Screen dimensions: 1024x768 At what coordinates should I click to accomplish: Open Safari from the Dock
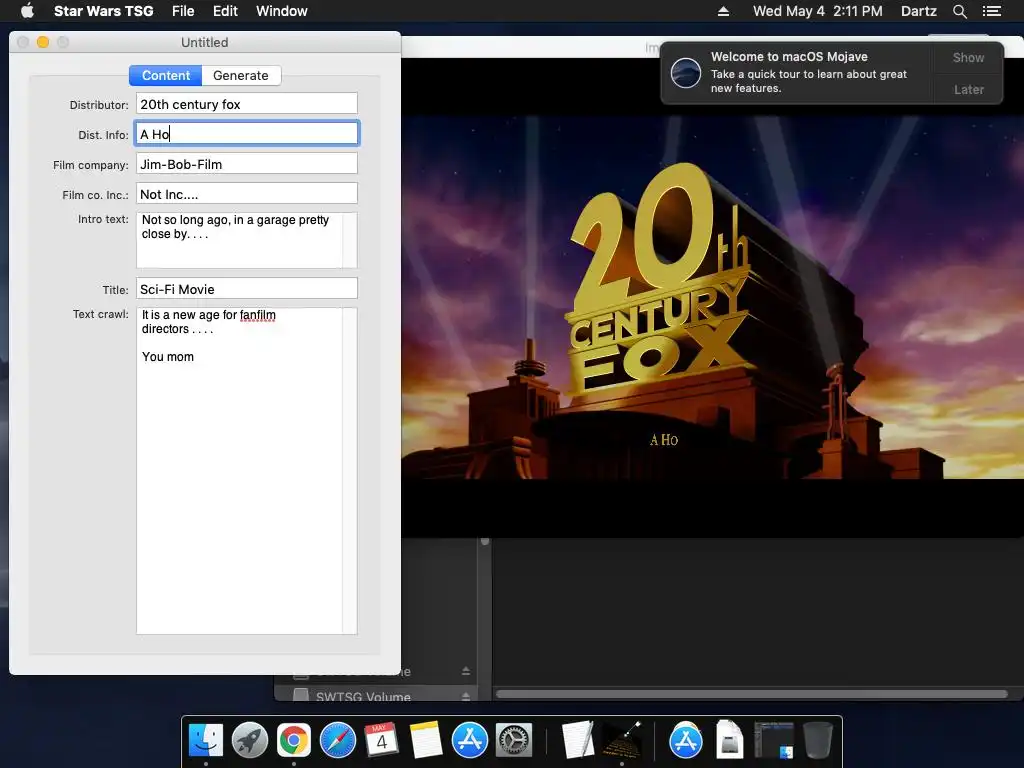(338, 740)
